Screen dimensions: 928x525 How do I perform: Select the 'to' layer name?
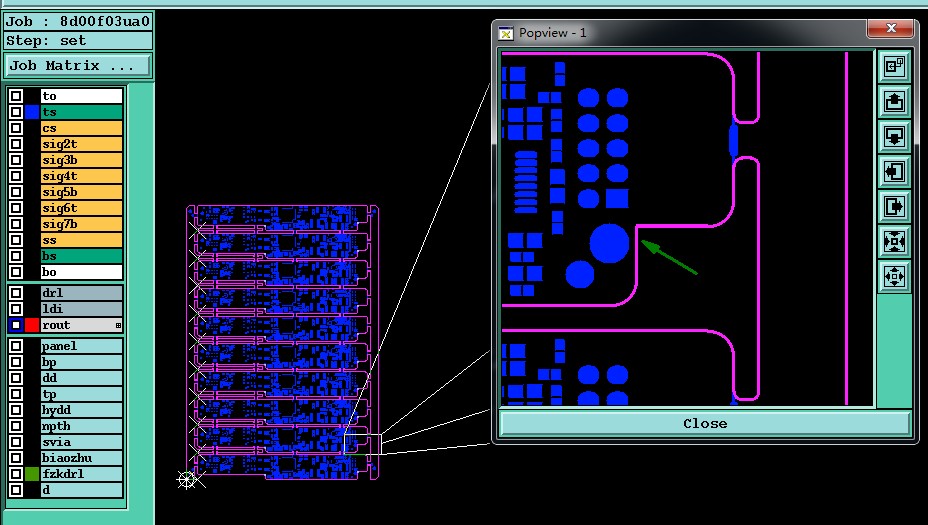coord(82,96)
